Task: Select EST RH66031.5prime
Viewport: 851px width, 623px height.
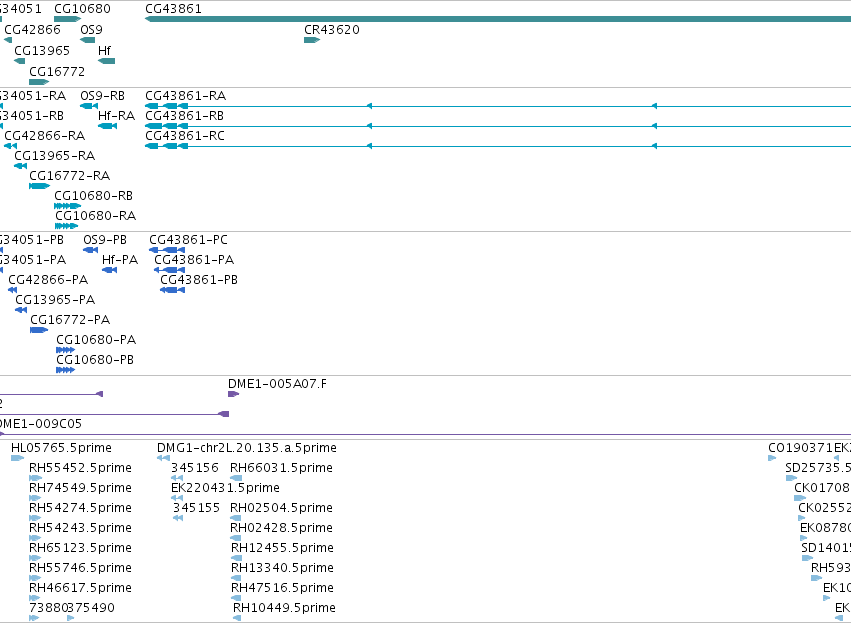Action: [x=236, y=478]
